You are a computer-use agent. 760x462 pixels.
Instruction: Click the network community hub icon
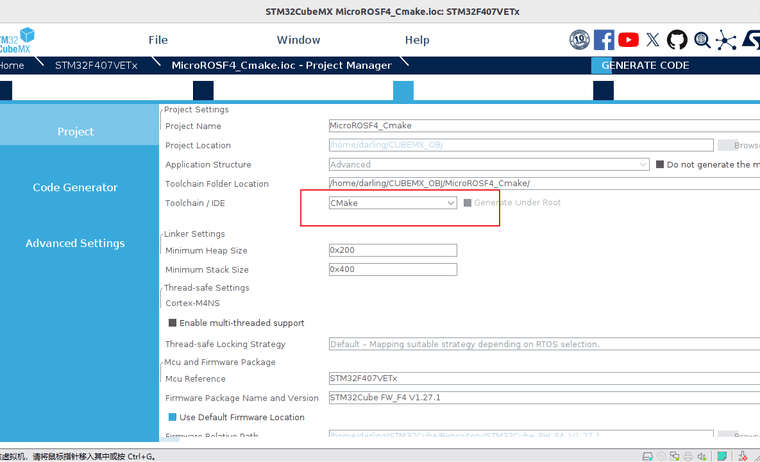[726, 40]
